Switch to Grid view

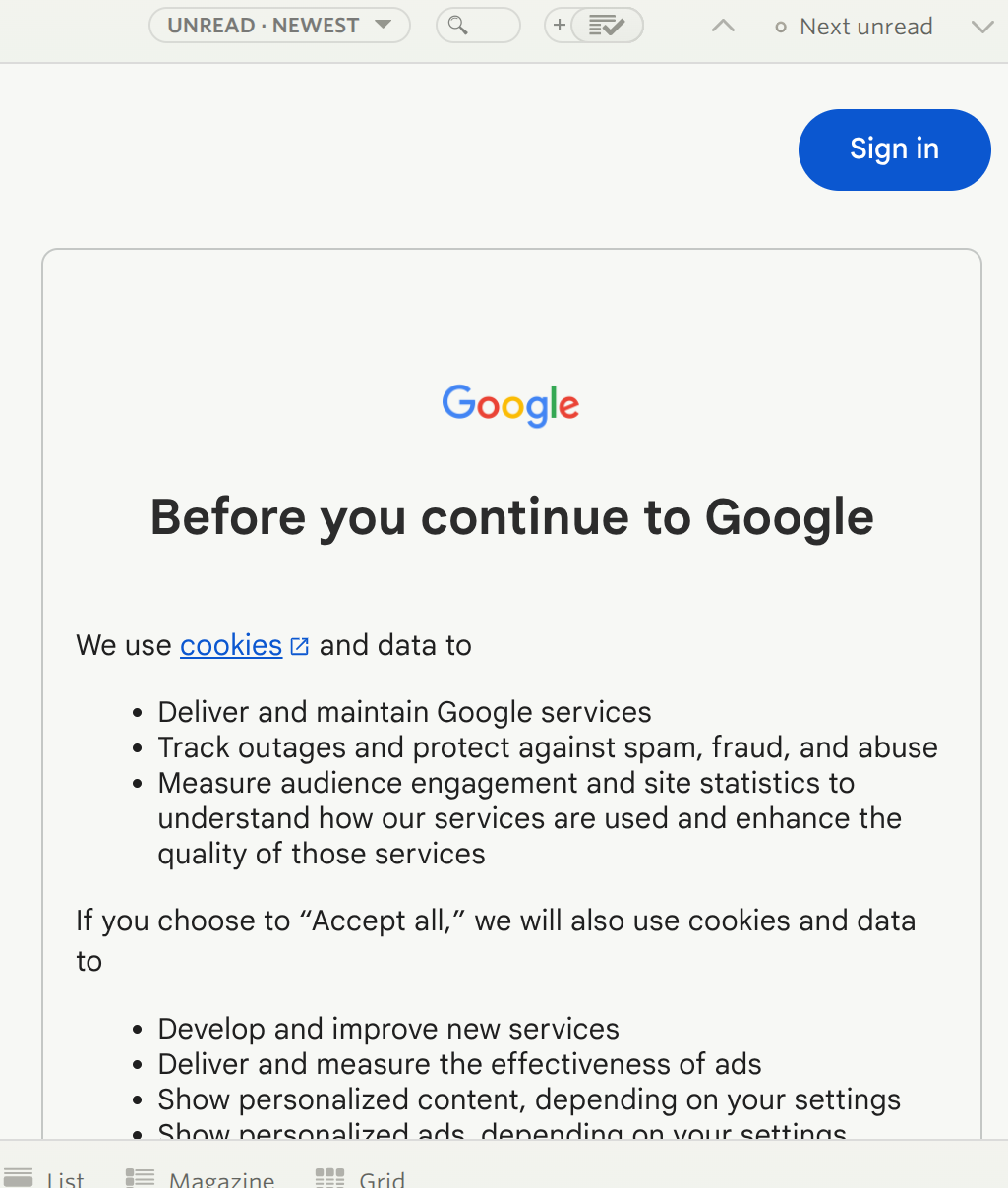pyautogui.click(x=382, y=1178)
